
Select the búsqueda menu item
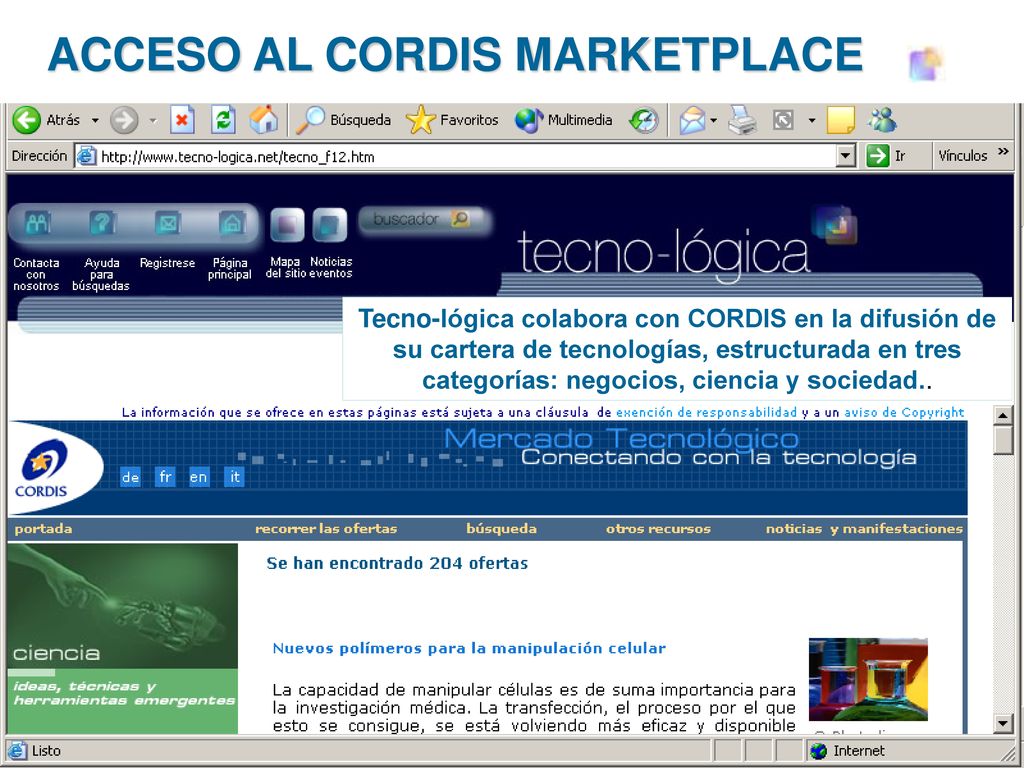502,529
